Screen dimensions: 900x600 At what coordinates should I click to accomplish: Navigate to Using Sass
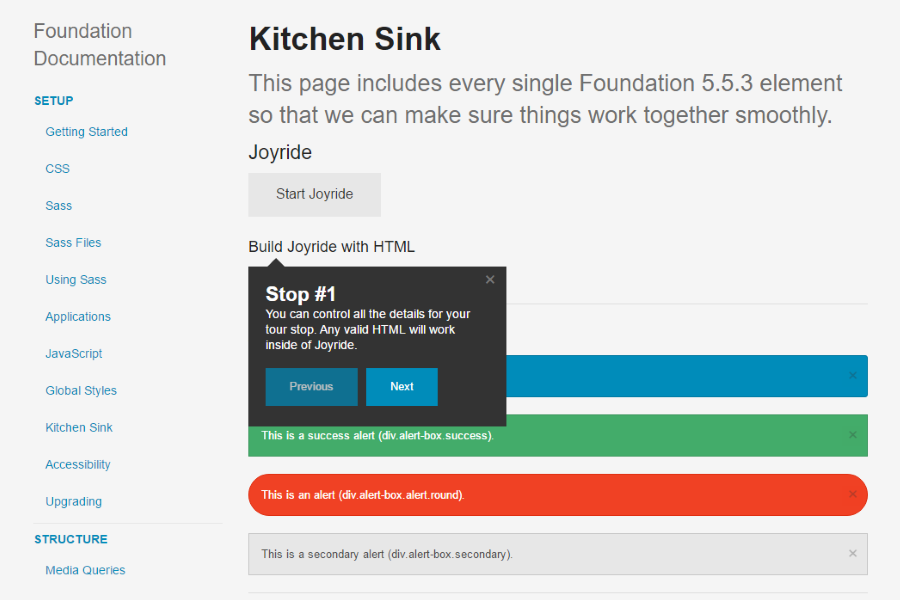[76, 280]
